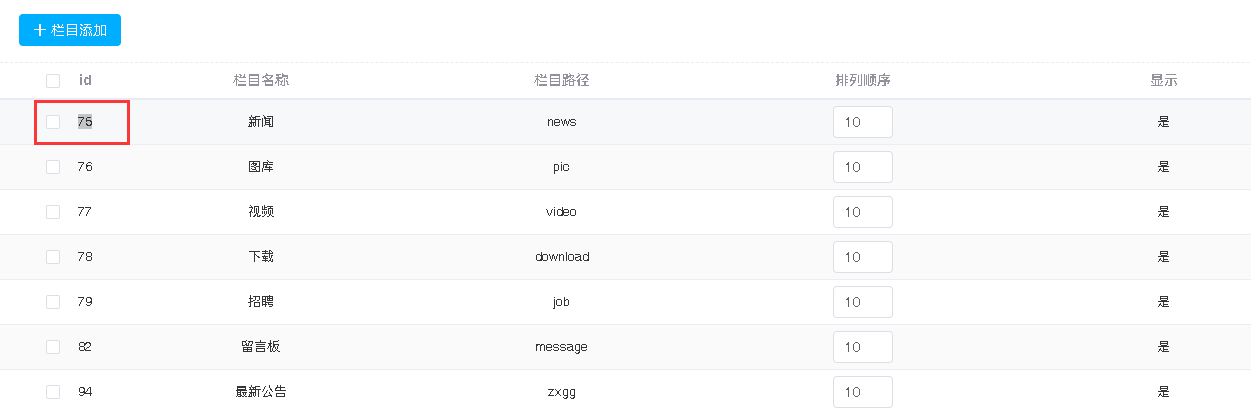This screenshot has height=413, width=1251.
Task: Click the 排列顺序 column header
Action: (862, 80)
